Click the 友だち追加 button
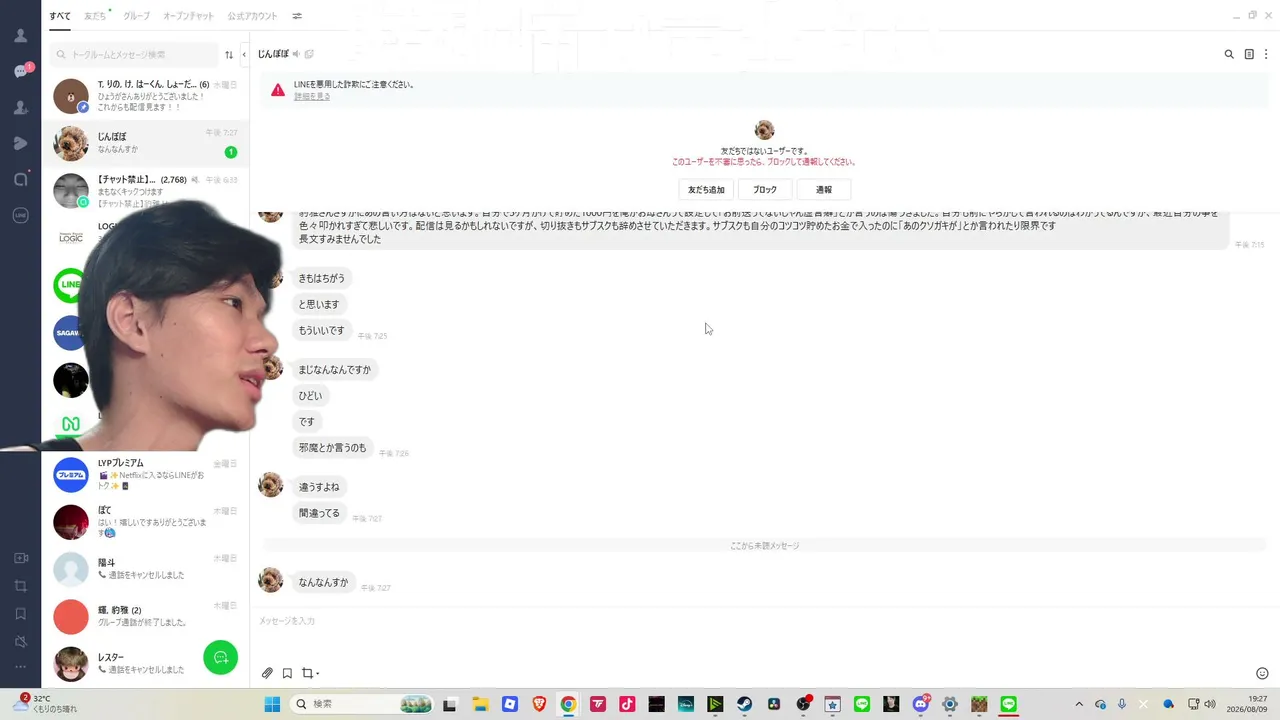The height and width of the screenshot is (720, 1280). (706, 189)
